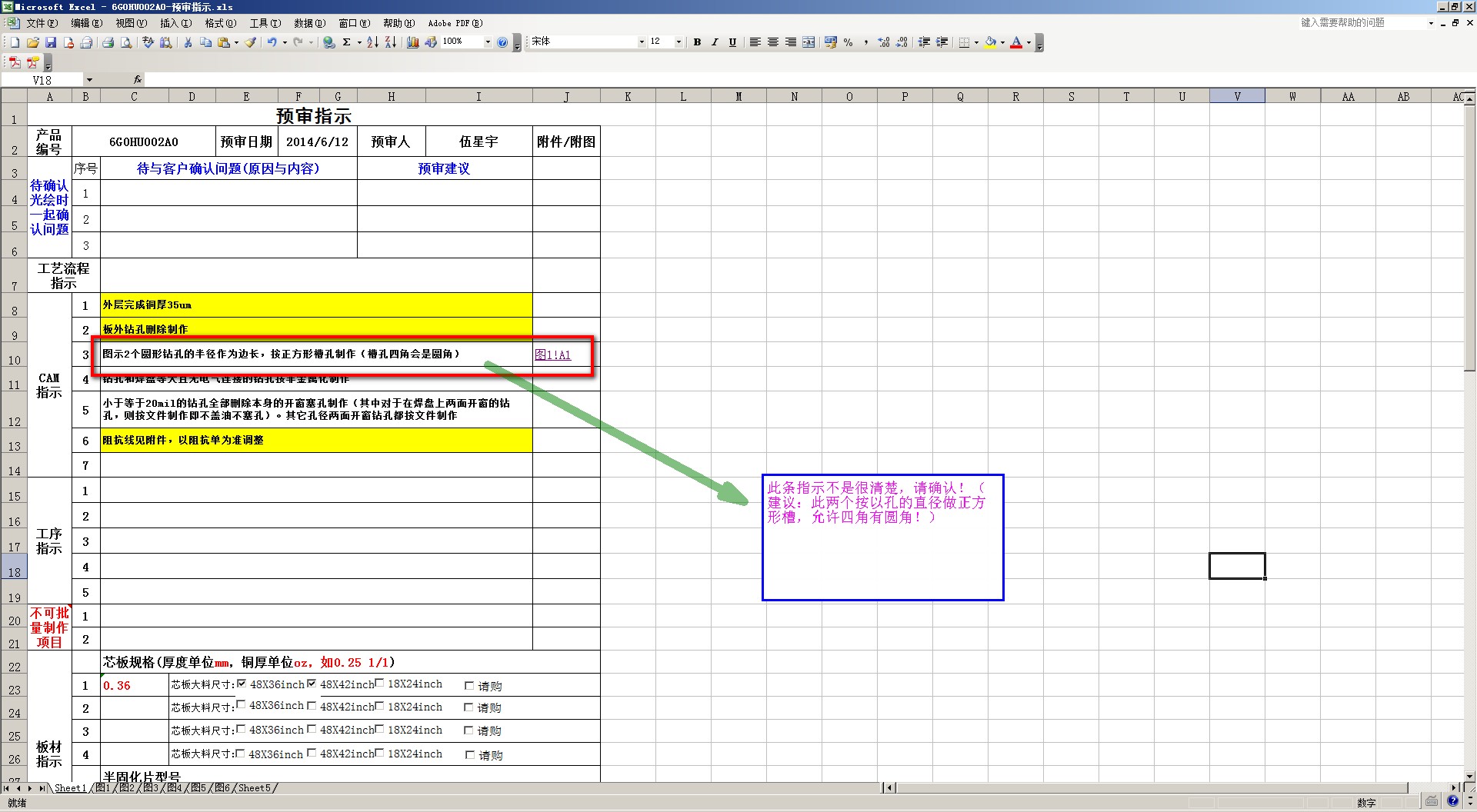Create a new blank workbook
The height and width of the screenshot is (812, 1477).
[x=15, y=42]
